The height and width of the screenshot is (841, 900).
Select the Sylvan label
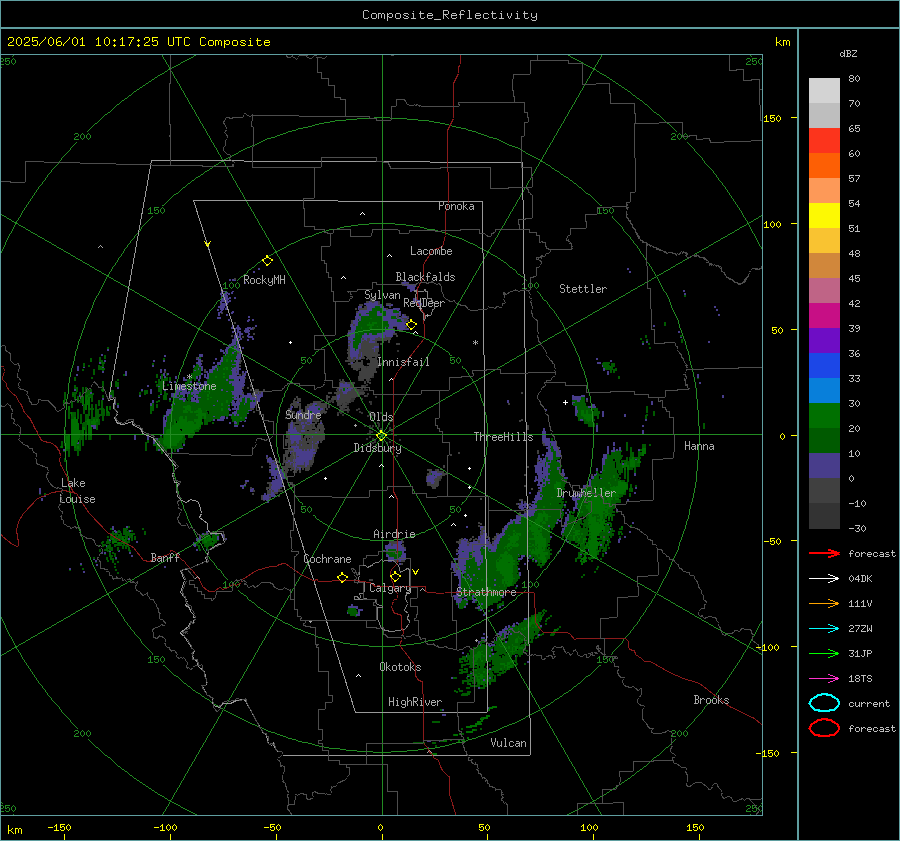point(382,295)
